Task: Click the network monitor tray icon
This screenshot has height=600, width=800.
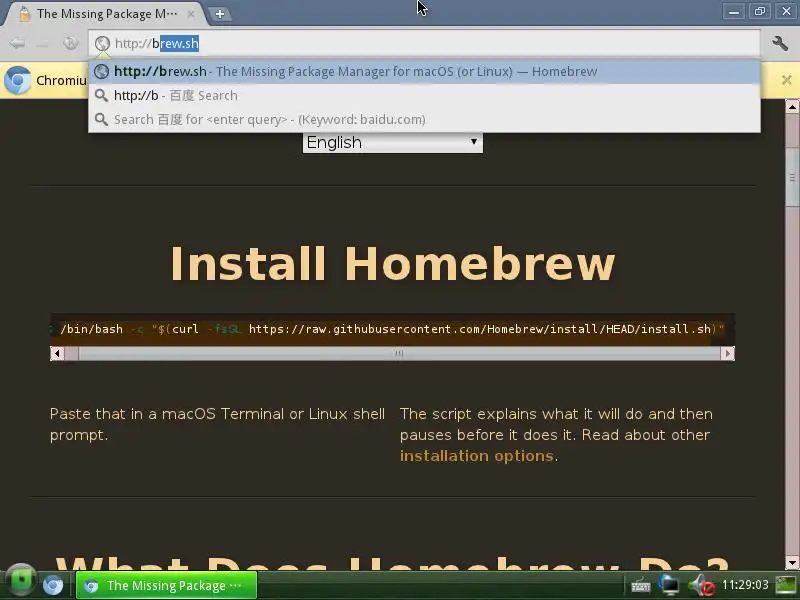Action: pos(669,585)
